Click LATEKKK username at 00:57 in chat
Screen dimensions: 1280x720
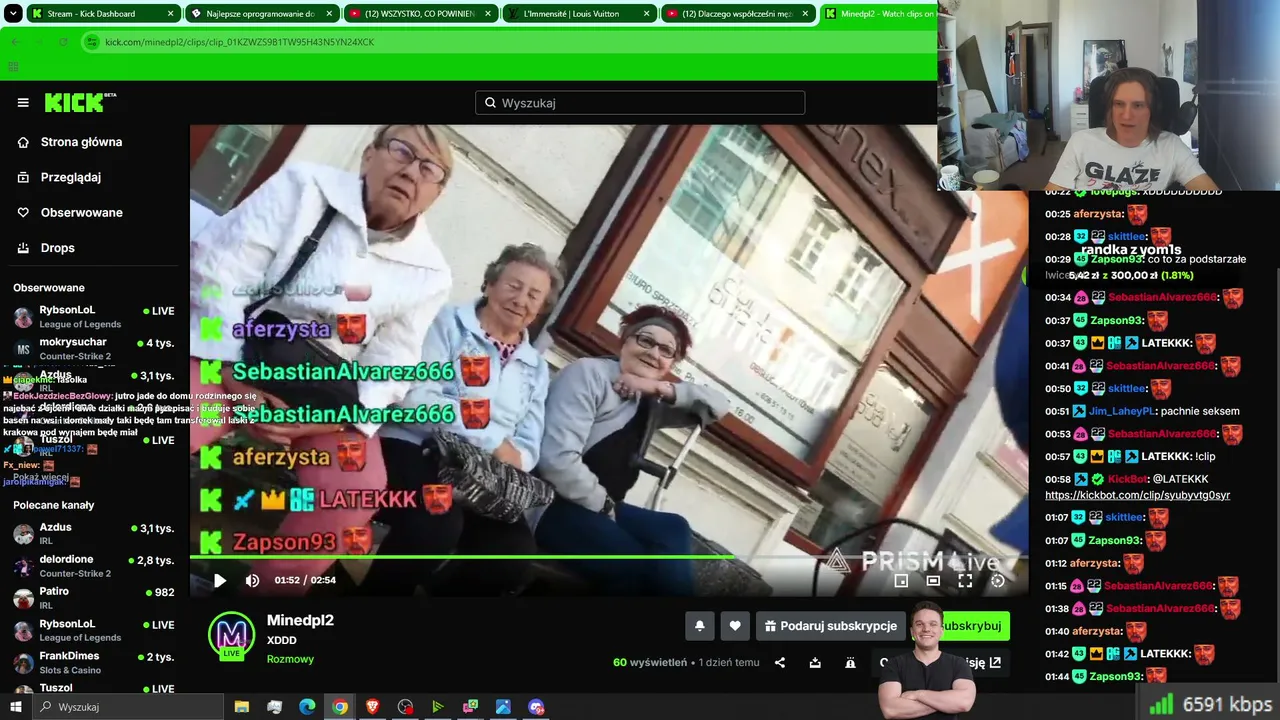1166,456
